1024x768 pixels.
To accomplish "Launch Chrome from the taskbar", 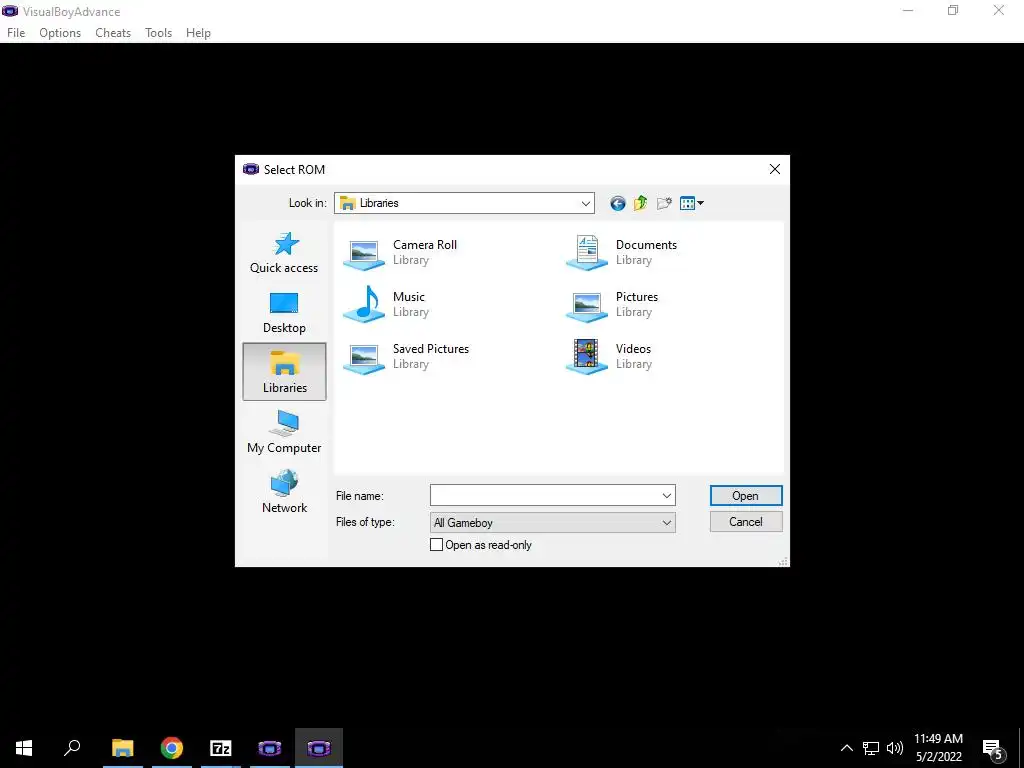I will (x=172, y=748).
